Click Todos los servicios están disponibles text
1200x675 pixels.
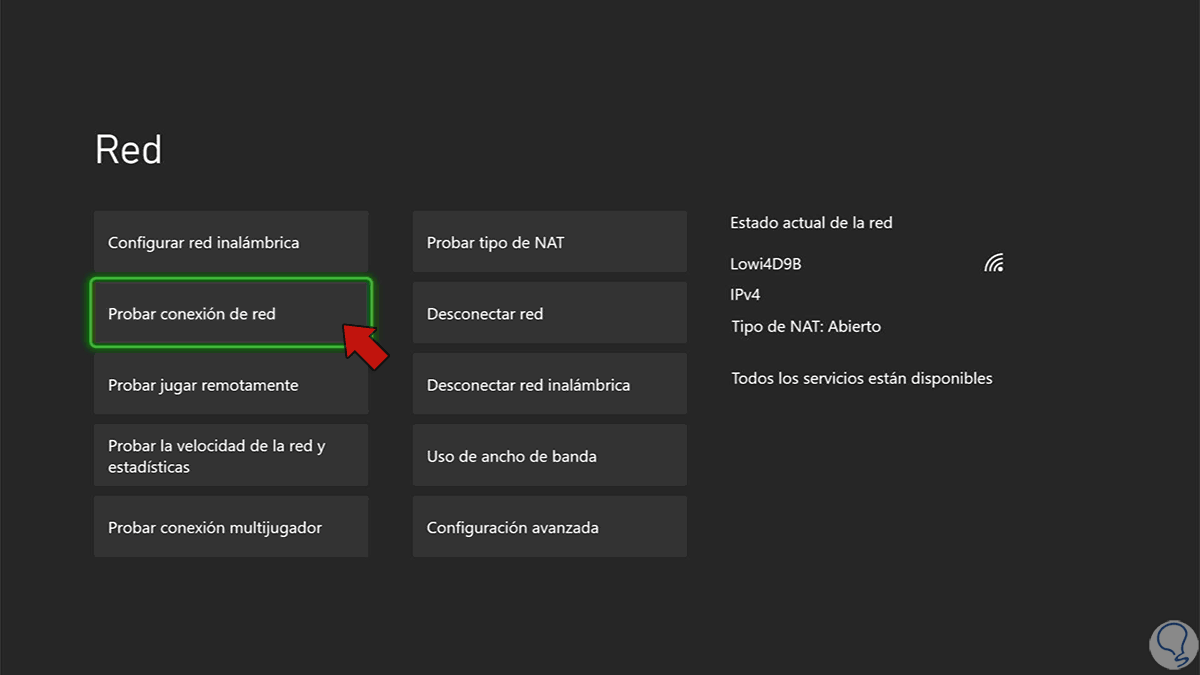click(x=862, y=378)
